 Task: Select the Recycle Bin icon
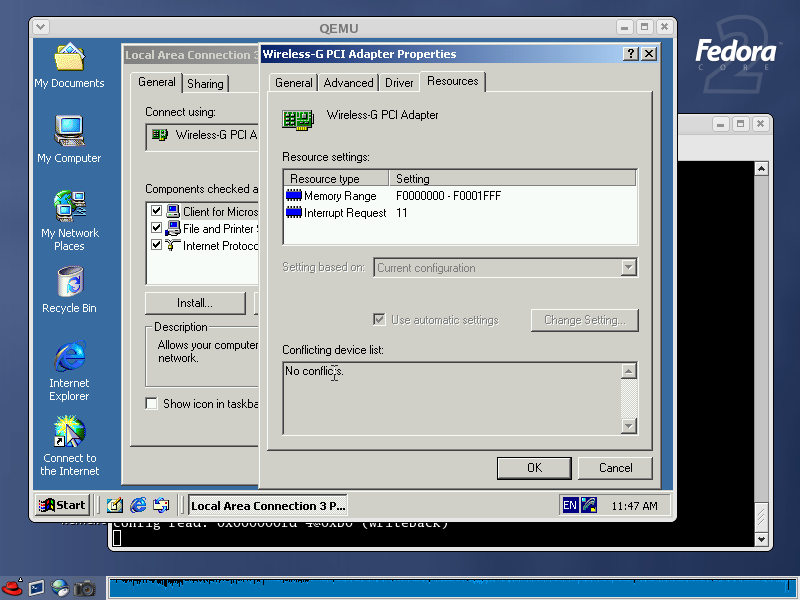[x=69, y=290]
